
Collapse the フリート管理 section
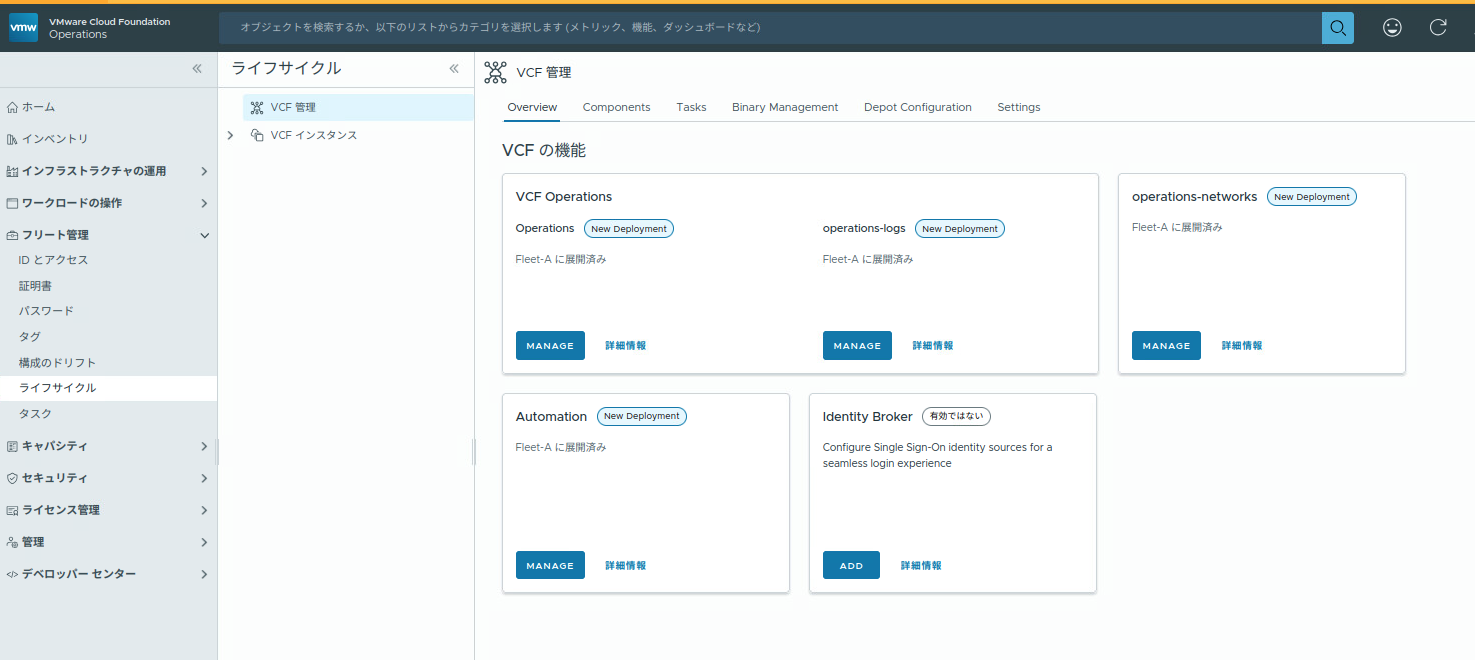(204, 235)
